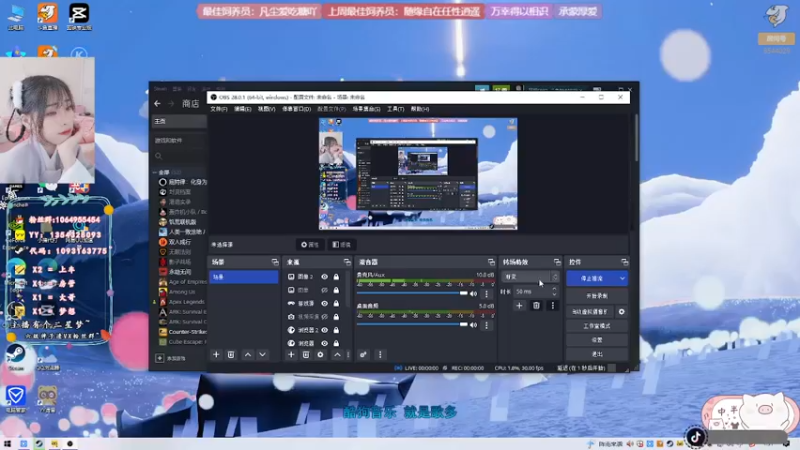
Task: Adjust the transition duration 50 ms stepper
Action: 554,291
